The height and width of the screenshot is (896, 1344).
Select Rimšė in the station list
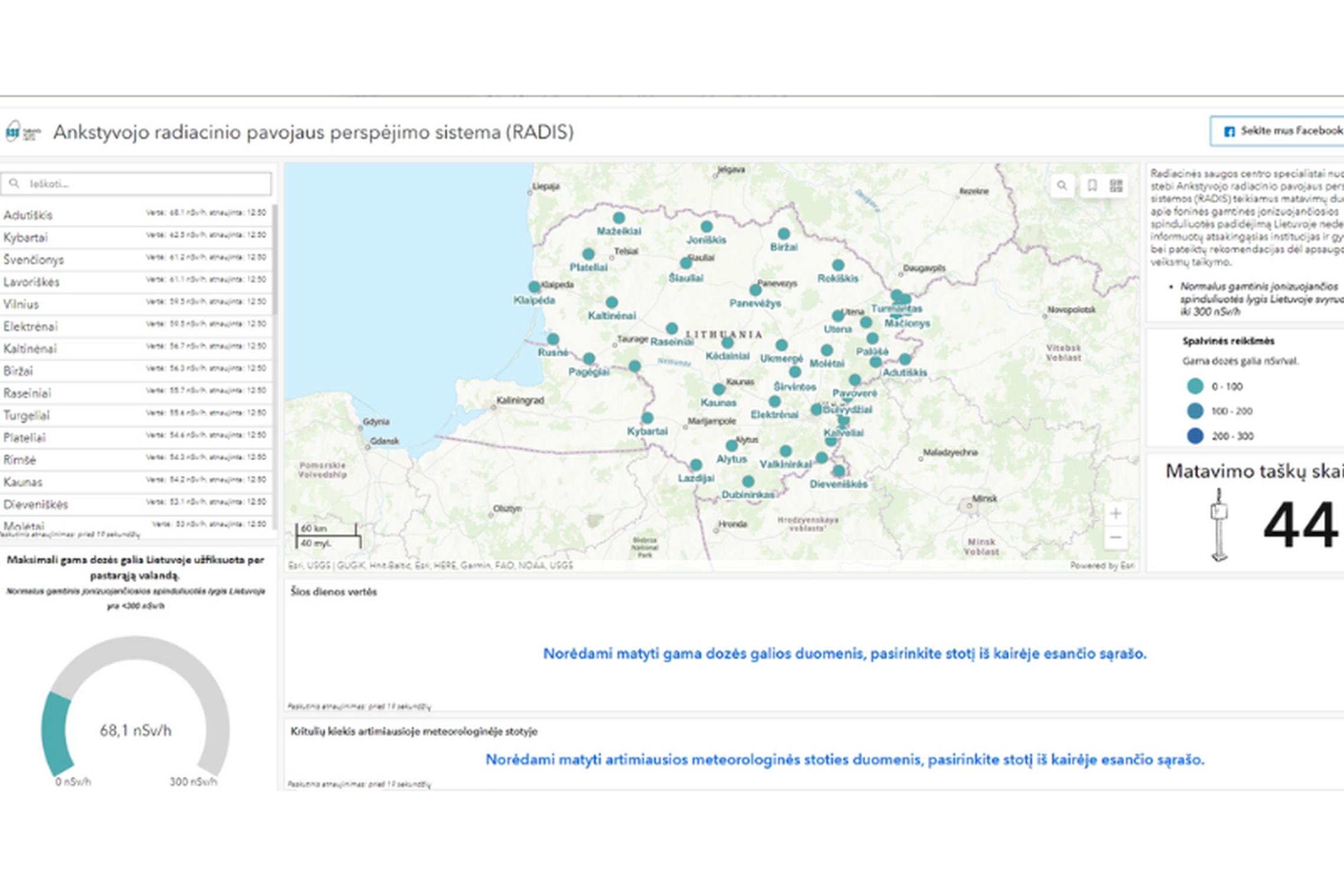point(136,459)
